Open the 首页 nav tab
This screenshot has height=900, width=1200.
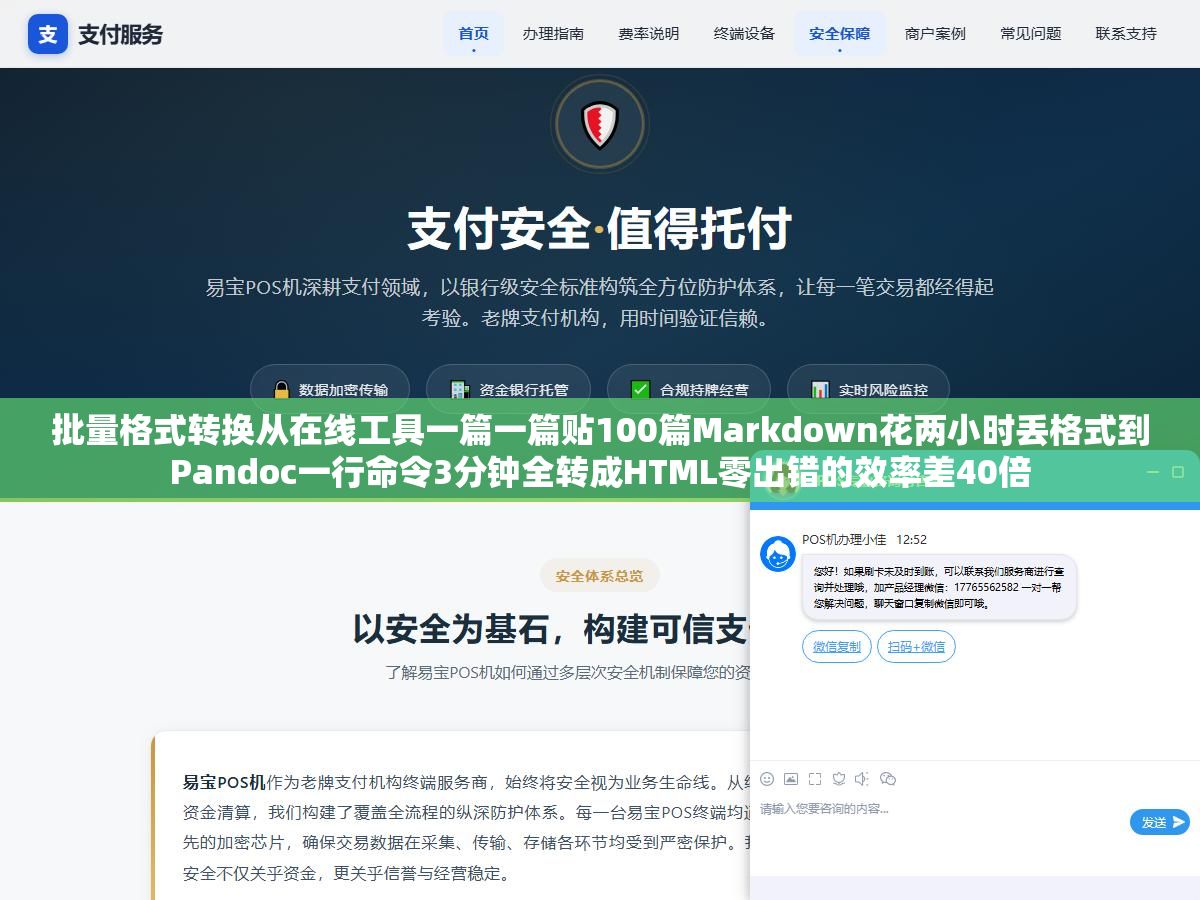[474, 33]
